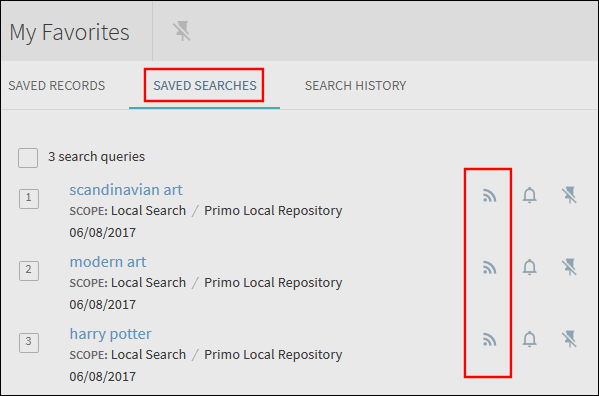
Task: Run the modern art saved search
Action: 108,262
